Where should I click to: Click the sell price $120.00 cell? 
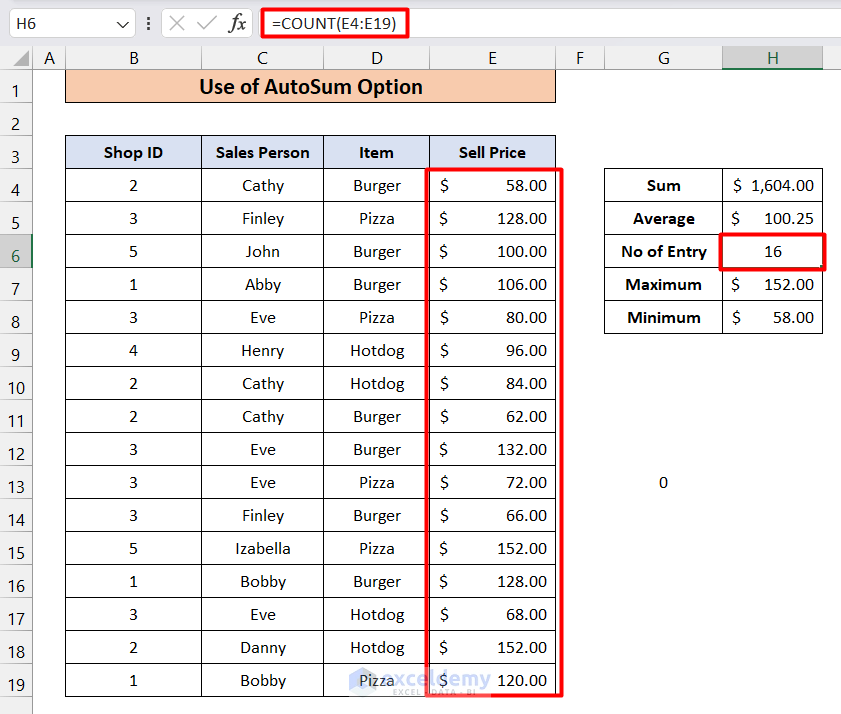(x=492, y=680)
